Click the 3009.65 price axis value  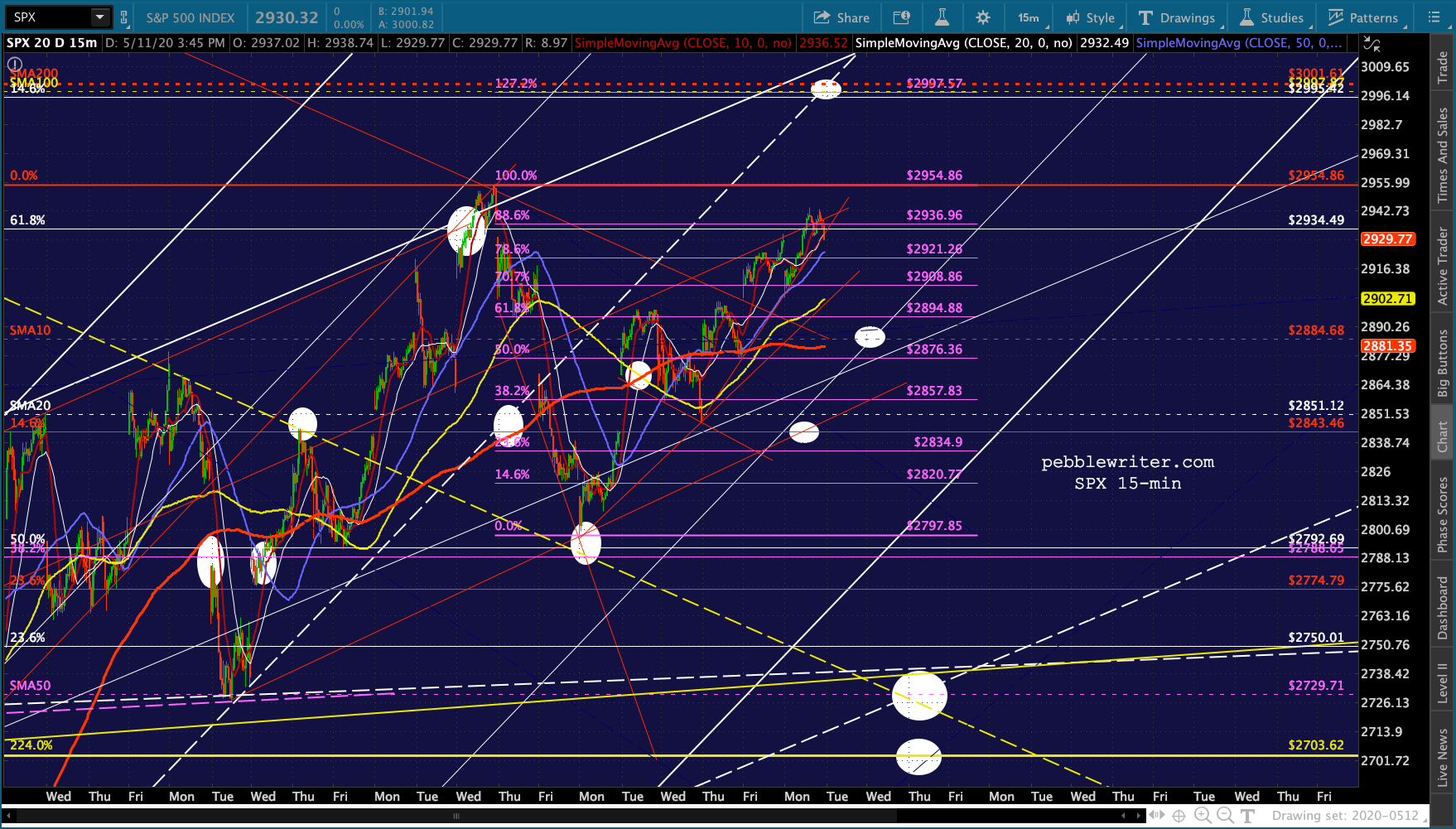pos(1386,67)
